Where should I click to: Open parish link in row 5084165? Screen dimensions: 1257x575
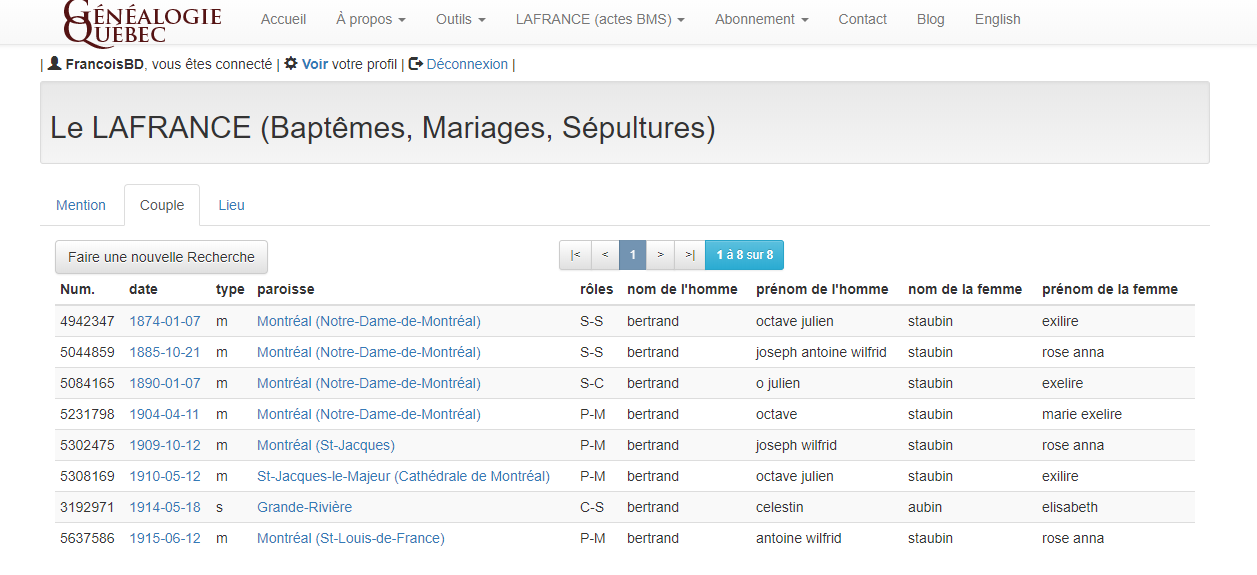coord(369,383)
